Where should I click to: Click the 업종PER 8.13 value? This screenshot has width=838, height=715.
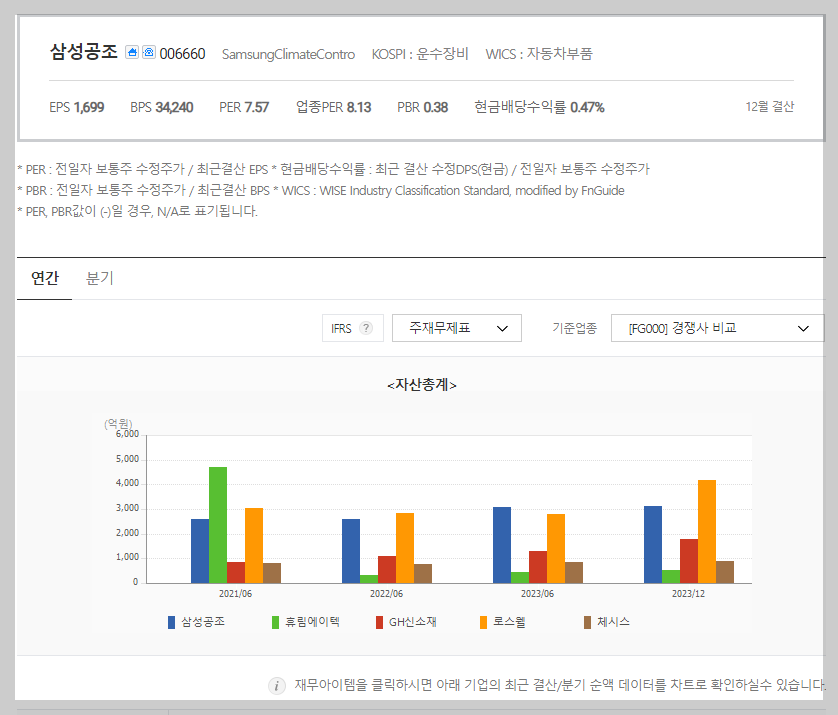point(333,107)
